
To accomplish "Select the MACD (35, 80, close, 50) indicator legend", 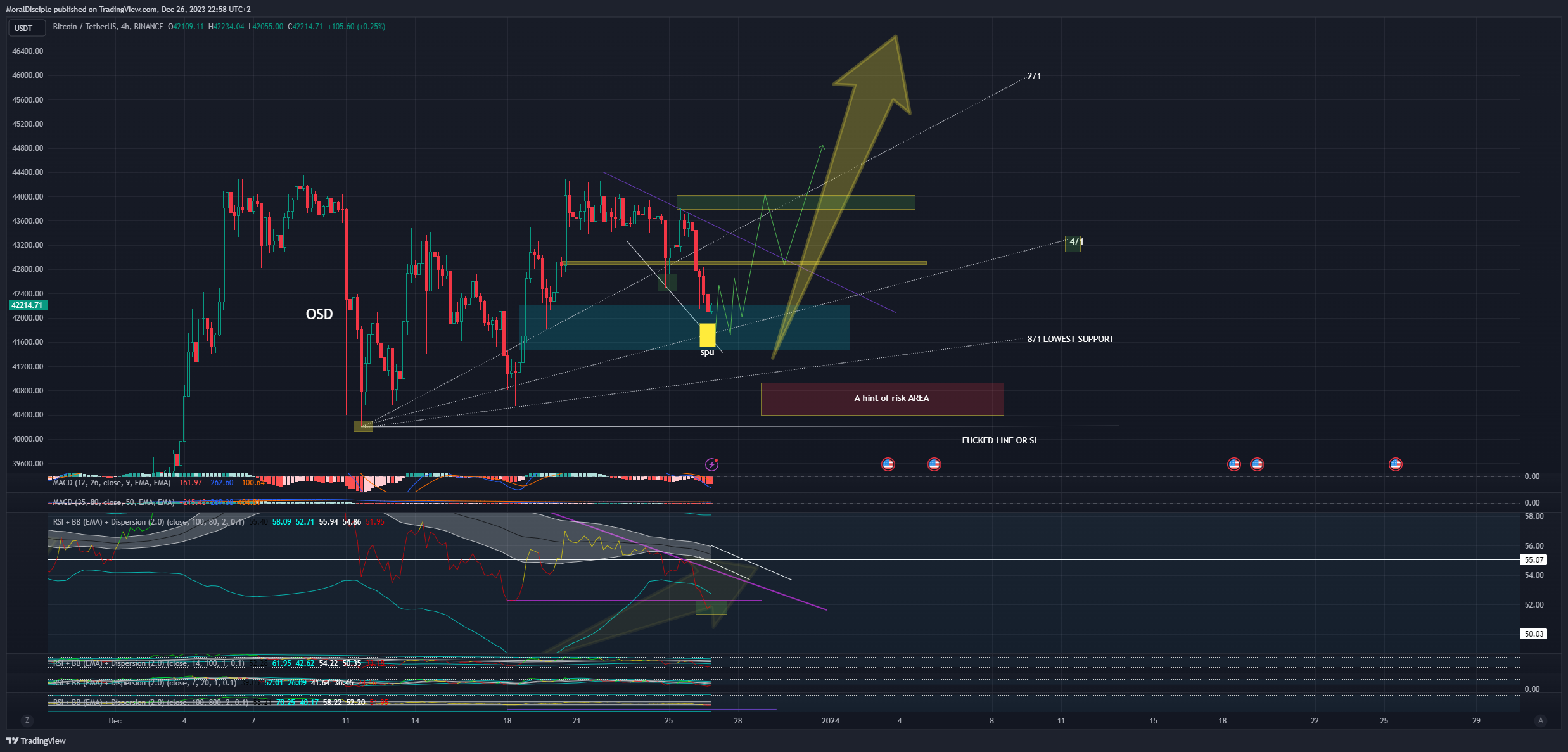I will click(113, 502).
